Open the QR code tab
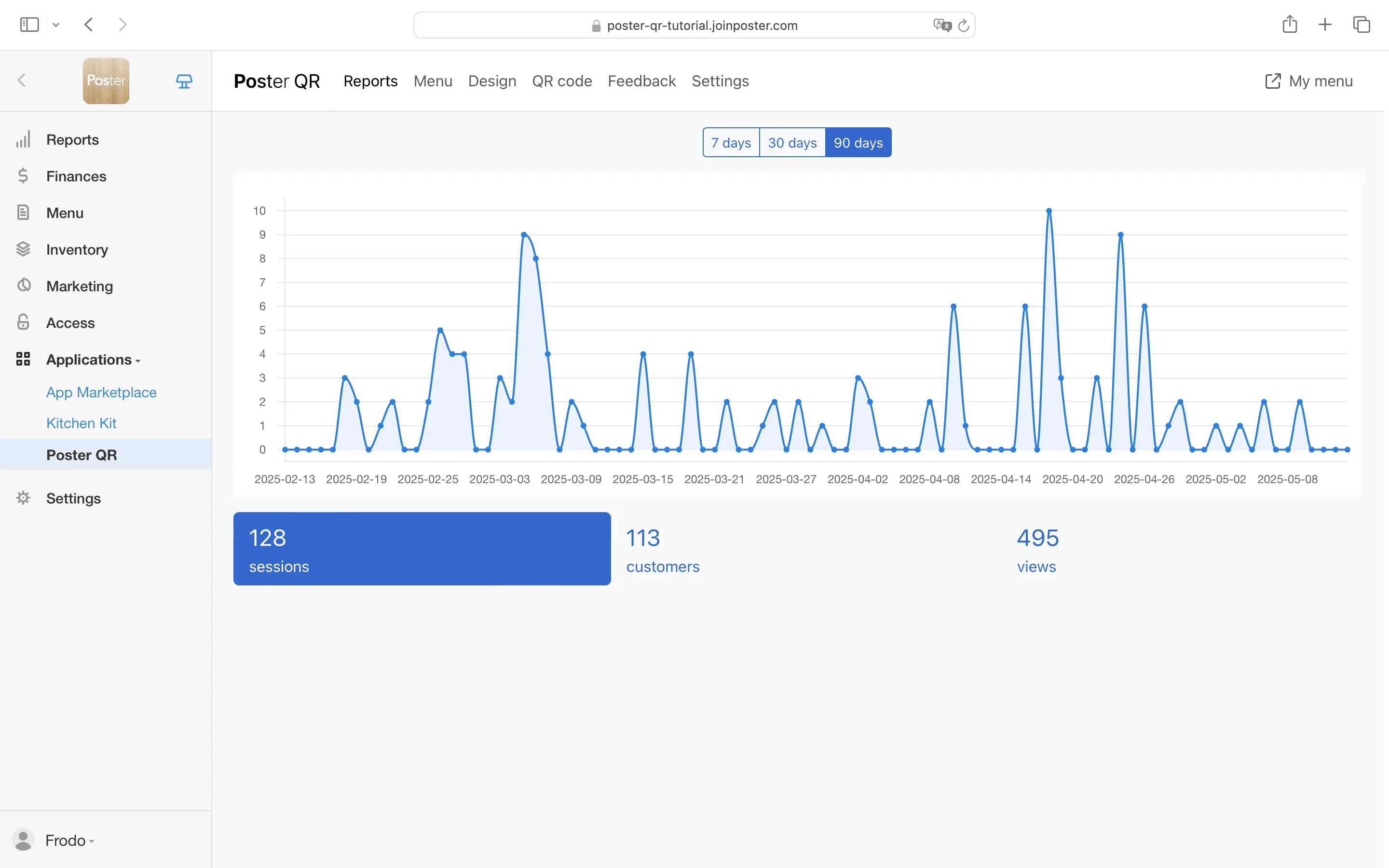Viewport: 1389px width, 868px height. tap(561, 81)
